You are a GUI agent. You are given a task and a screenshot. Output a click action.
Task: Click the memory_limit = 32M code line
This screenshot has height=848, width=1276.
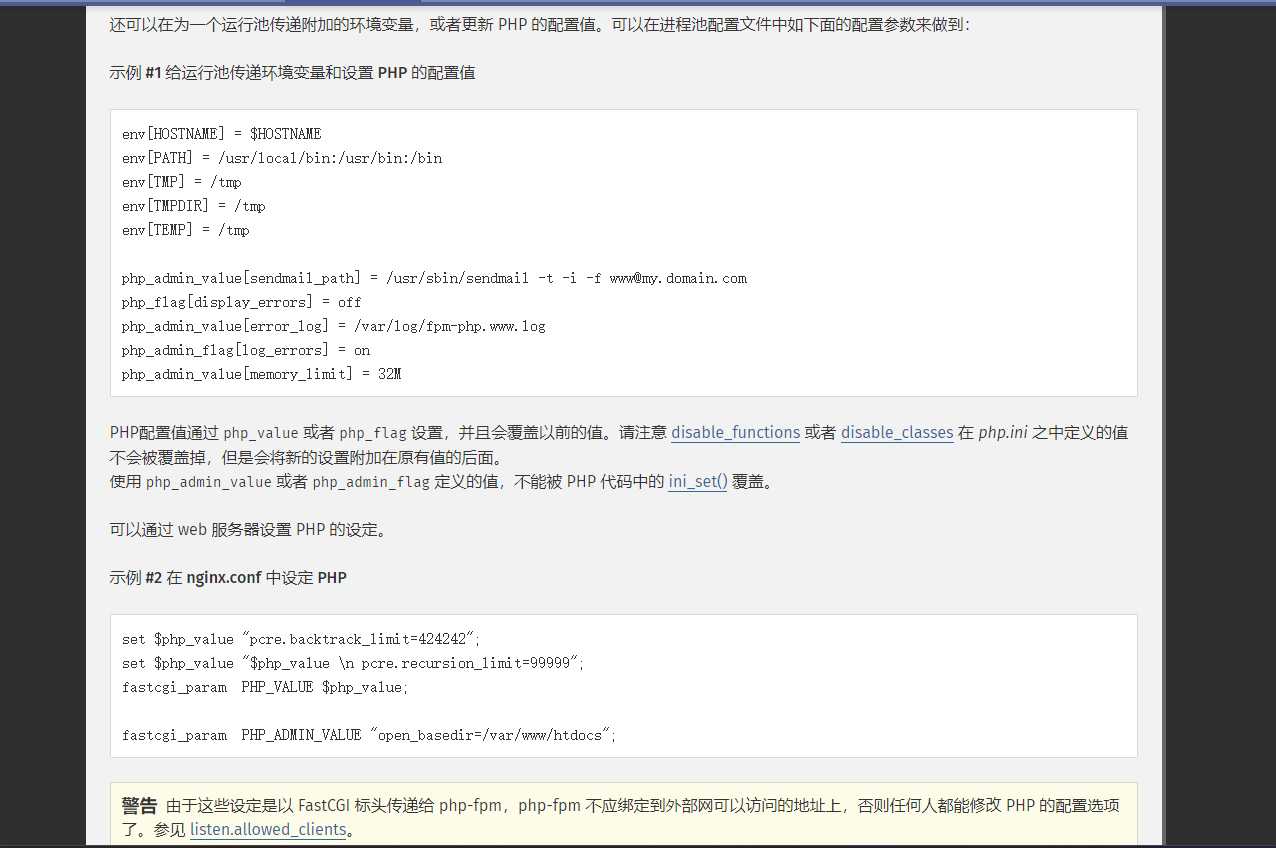coord(261,374)
